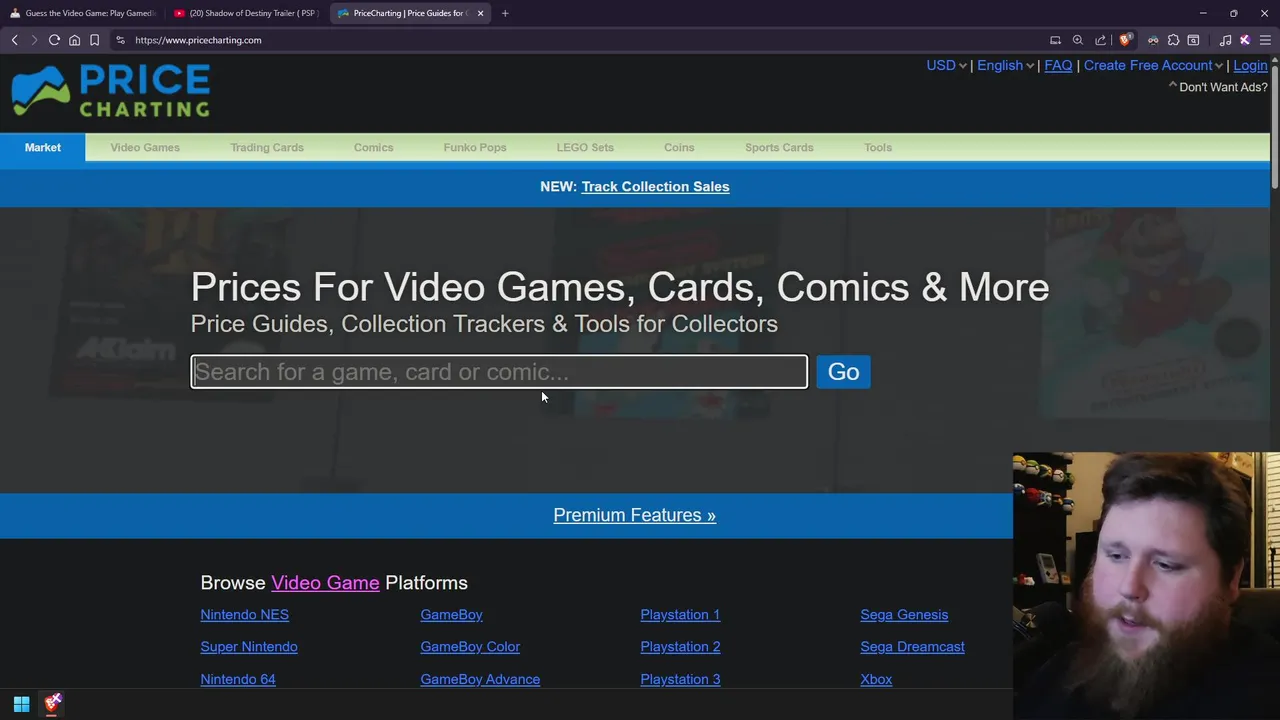
Task: Go back using the browser back arrow
Action: point(14,40)
